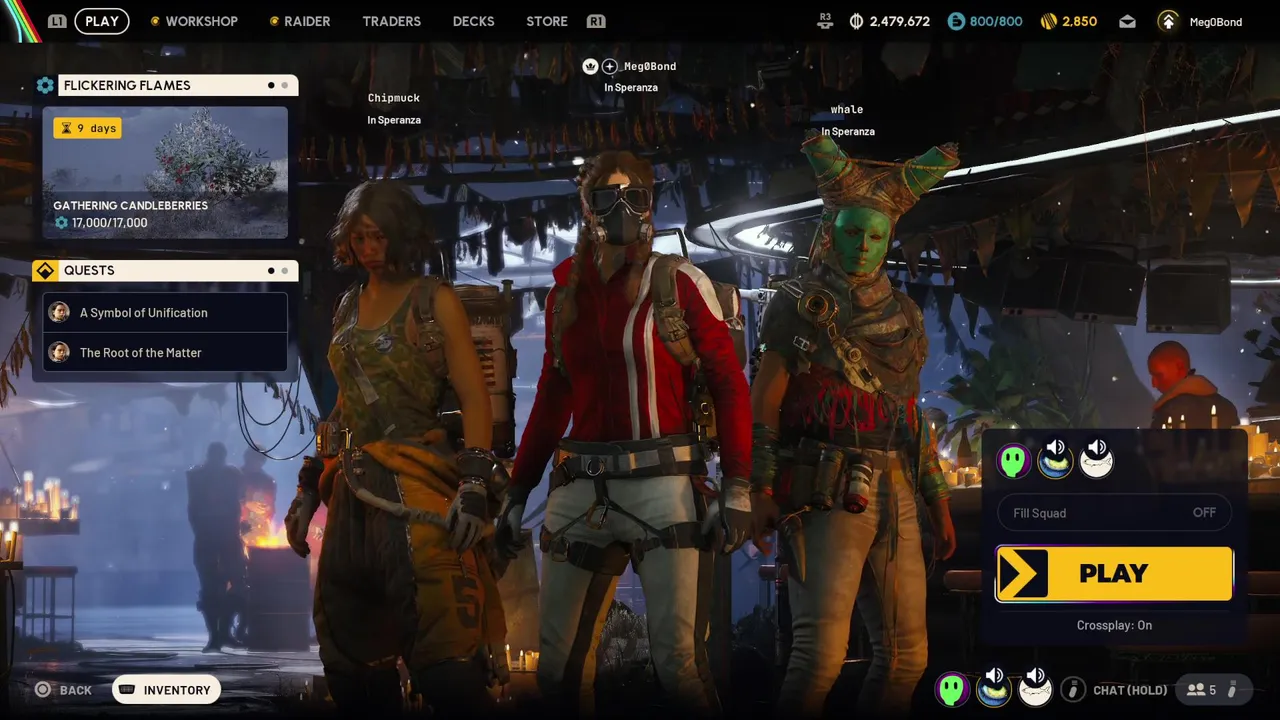Image resolution: width=1280 pixels, height=720 pixels.
Task: Open the mail envelope icon
Action: 1127,21
